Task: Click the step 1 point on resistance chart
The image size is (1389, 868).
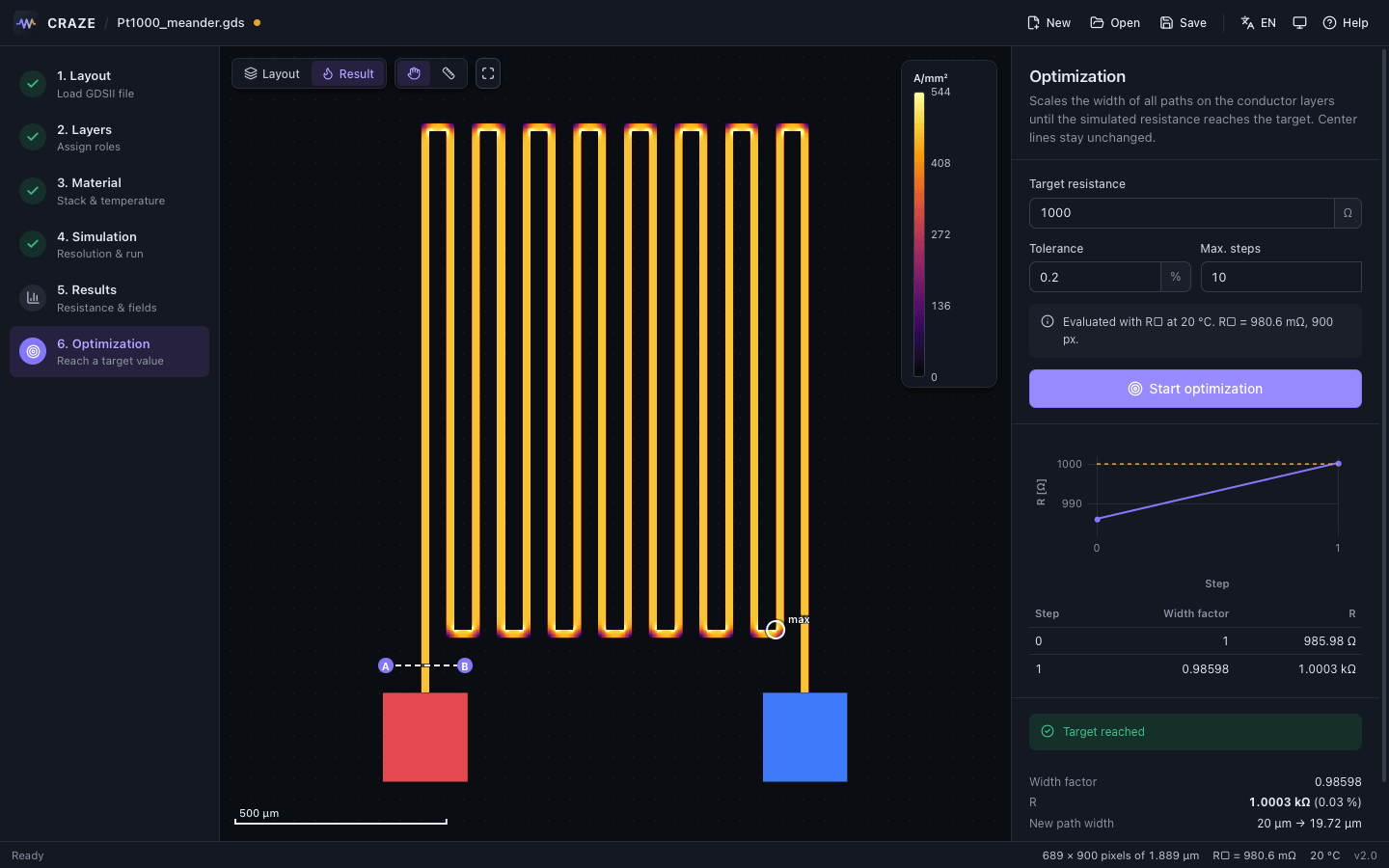Action: 1338,464
